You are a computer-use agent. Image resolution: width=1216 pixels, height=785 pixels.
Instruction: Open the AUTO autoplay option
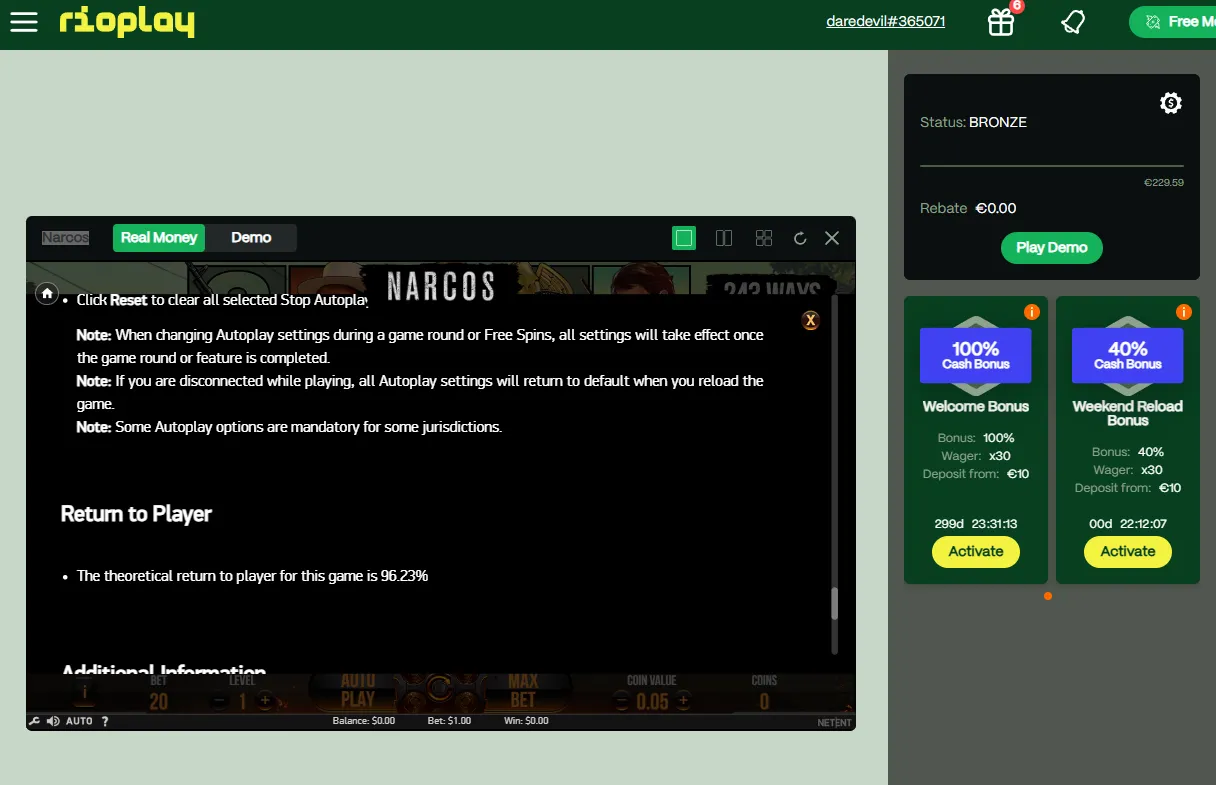79,721
